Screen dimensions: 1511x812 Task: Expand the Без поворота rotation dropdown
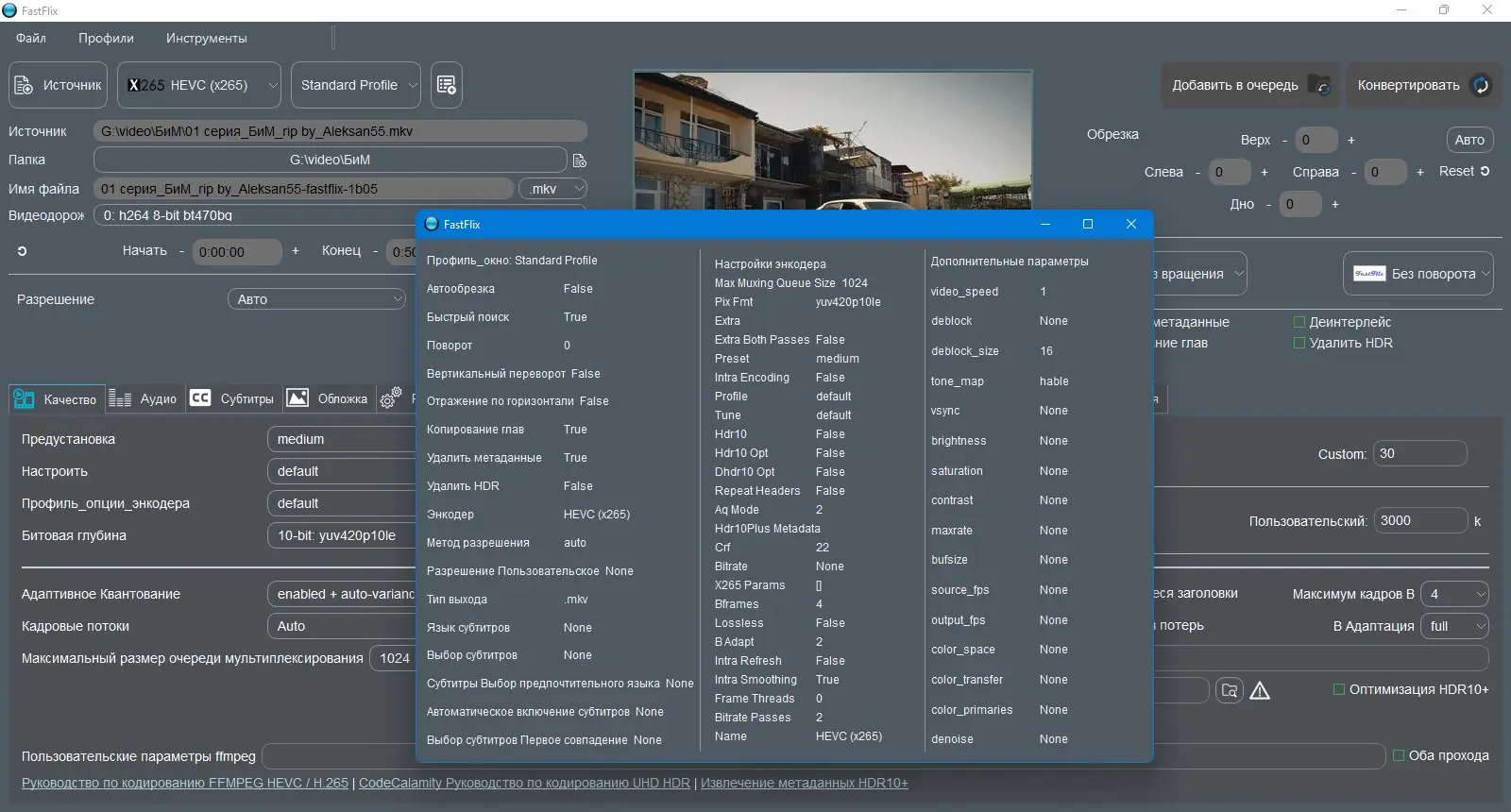[x=1418, y=274]
